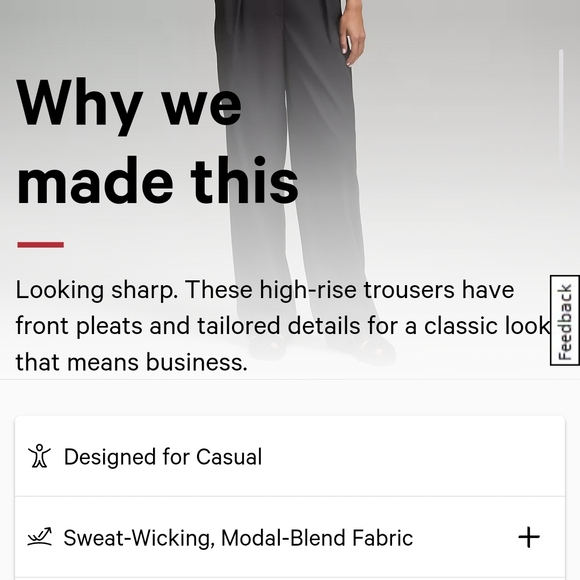Screen dimensions: 580x580
Task: Click the words "made this" in heading
Action: (x=157, y=181)
